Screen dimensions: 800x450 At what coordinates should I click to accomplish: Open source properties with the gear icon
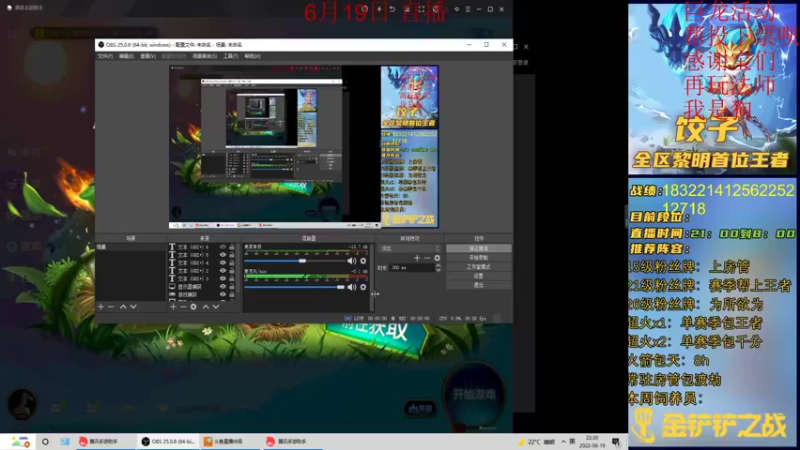pos(193,307)
